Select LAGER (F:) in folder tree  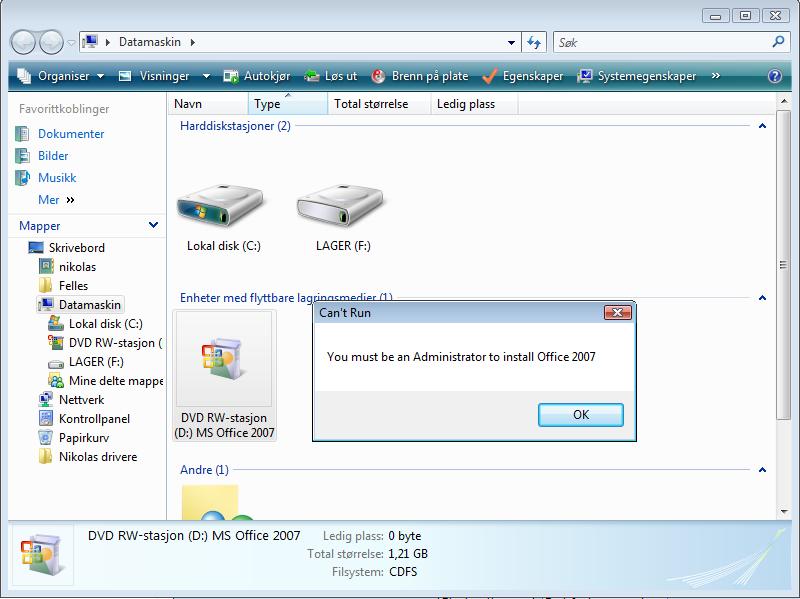96,362
